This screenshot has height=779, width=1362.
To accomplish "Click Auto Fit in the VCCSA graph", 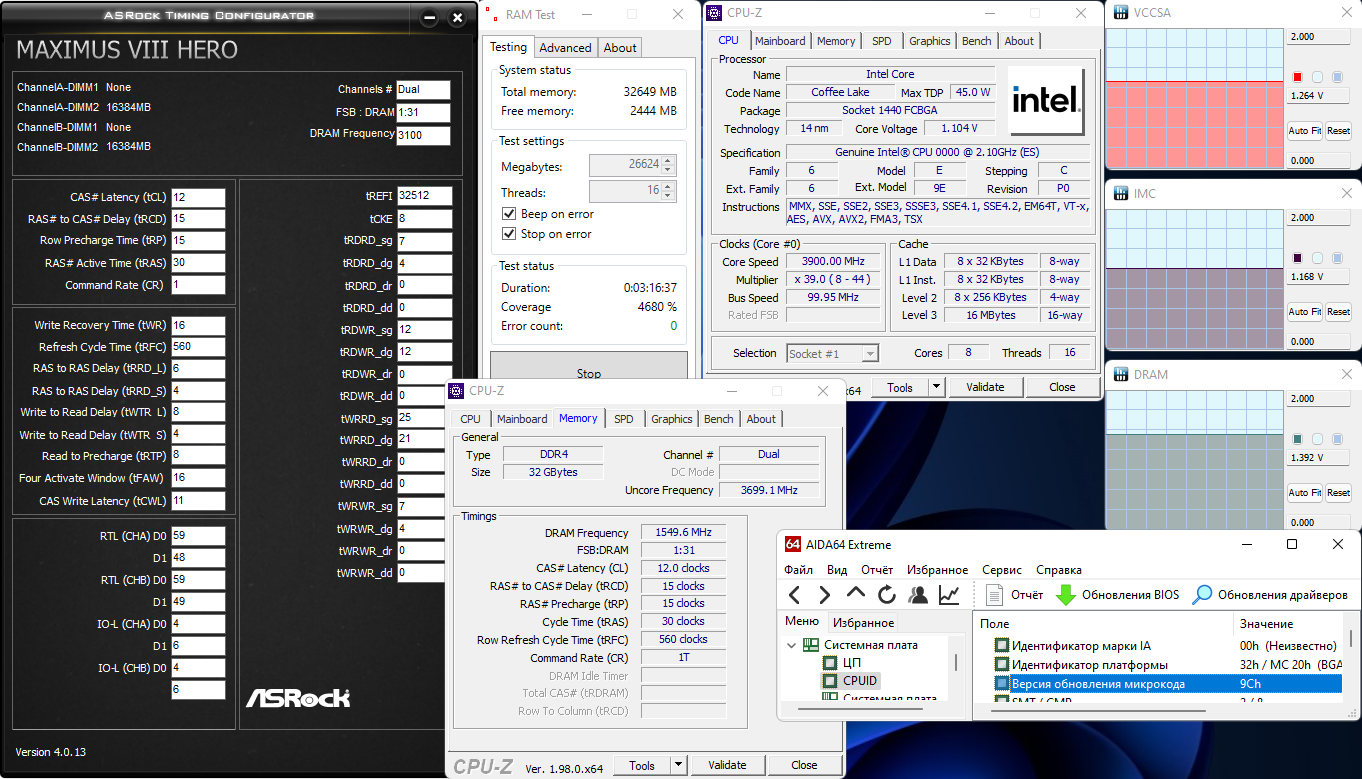I will point(1304,131).
